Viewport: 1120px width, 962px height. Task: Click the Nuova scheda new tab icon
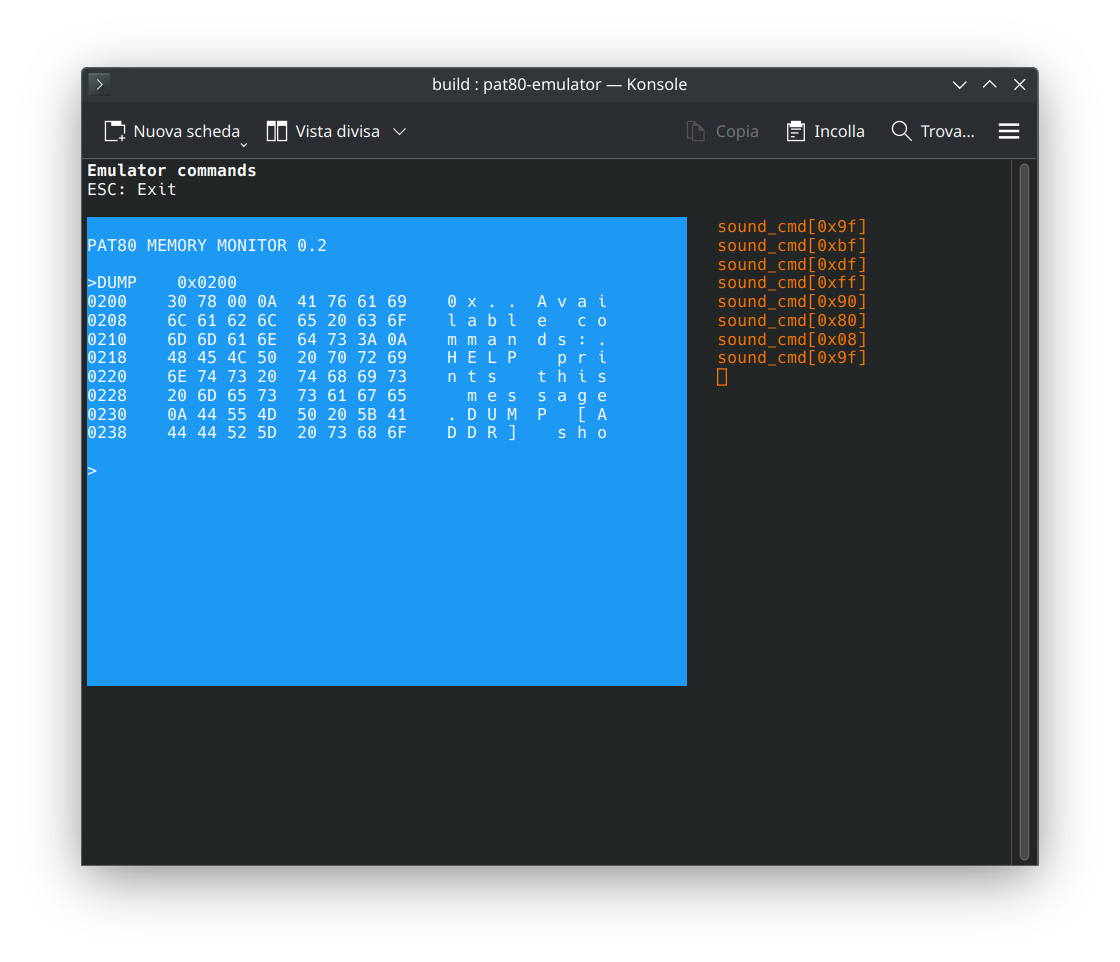point(115,131)
